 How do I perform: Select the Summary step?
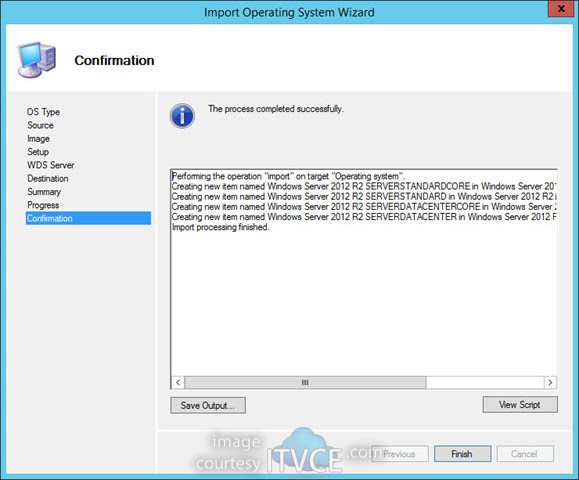point(44,192)
